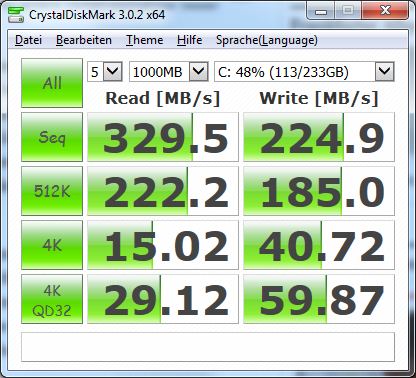Close the CrystalDiskMark window

click(x=385, y=11)
